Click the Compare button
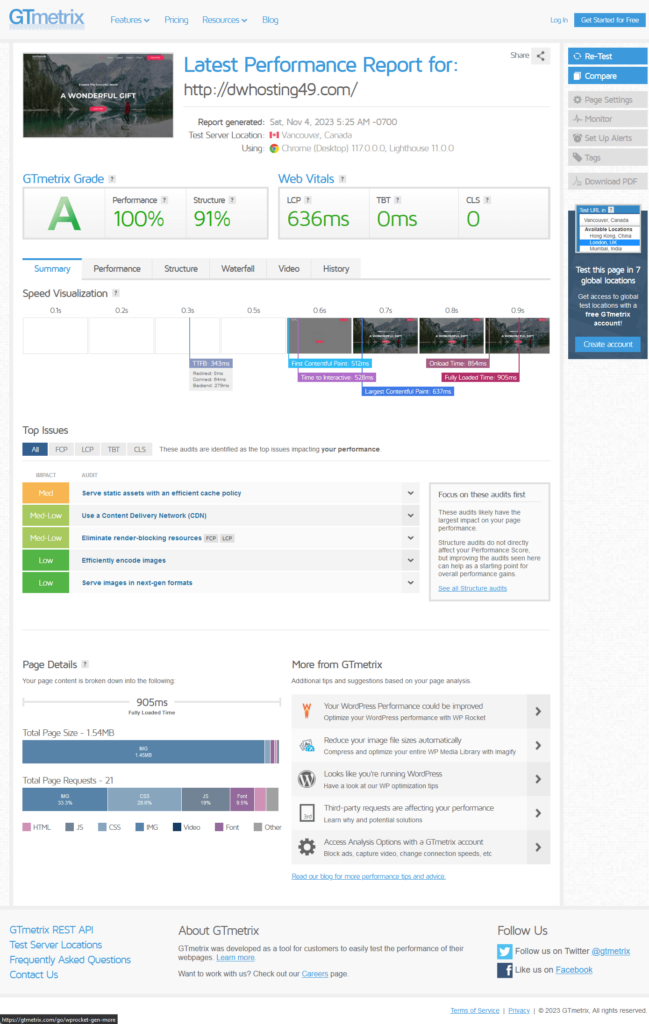 click(x=607, y=76)
